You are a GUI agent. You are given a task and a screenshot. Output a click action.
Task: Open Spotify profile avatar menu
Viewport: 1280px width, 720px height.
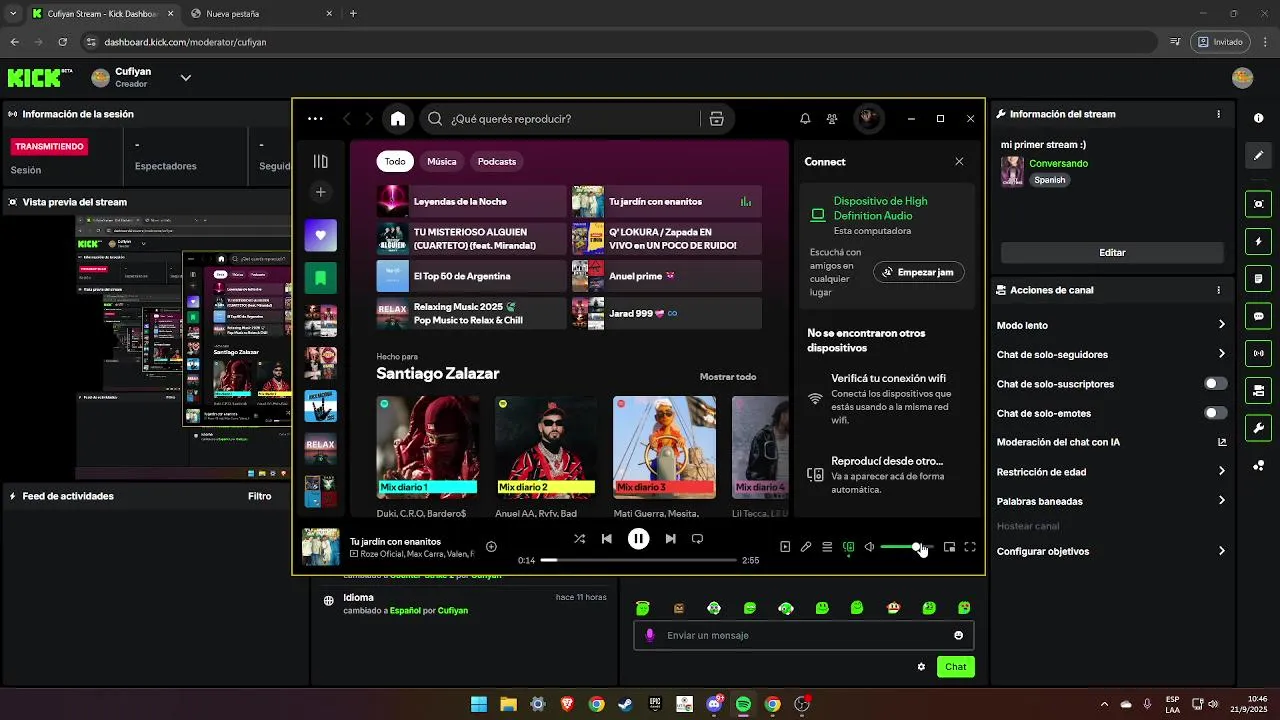[868, 119]
